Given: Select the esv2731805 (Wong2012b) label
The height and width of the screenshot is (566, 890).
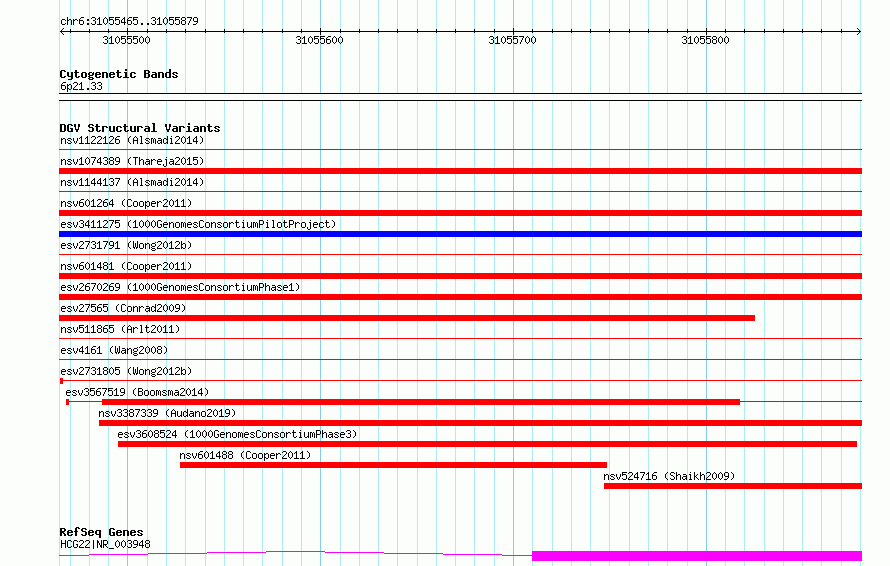Looking at the screenshot, I should (x=126, y=371).
